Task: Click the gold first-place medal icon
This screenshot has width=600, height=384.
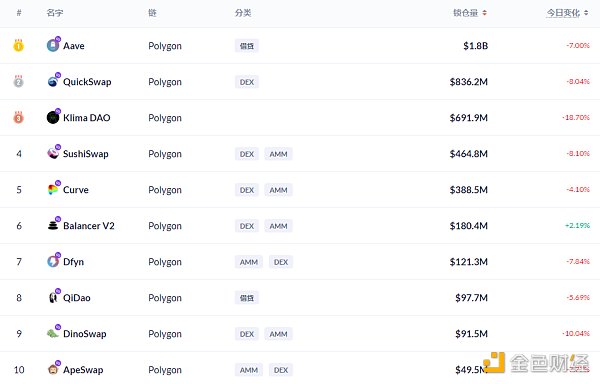Action: click(x=18, y=46)
